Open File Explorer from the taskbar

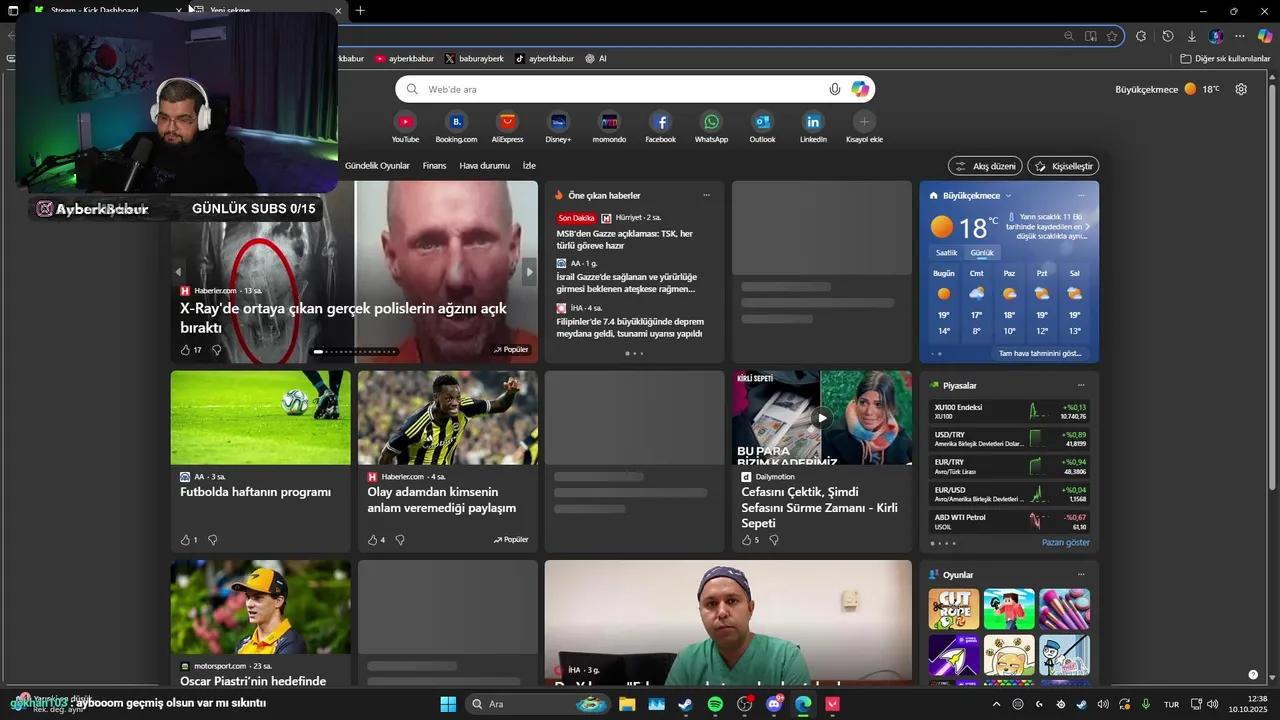pyautogui.click(x=627, y=704)
